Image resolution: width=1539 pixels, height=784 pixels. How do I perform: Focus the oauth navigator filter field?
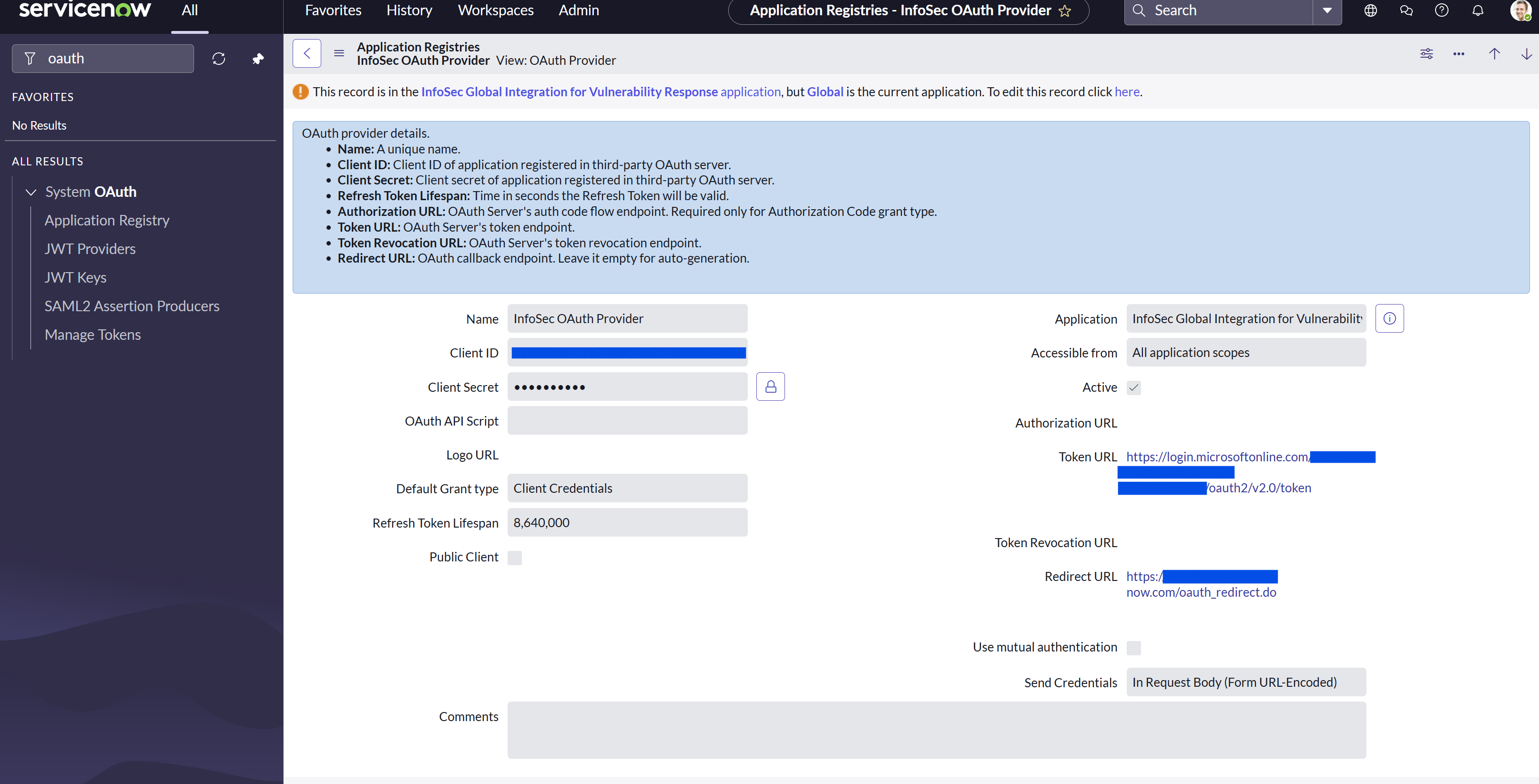tap(103, 59)
